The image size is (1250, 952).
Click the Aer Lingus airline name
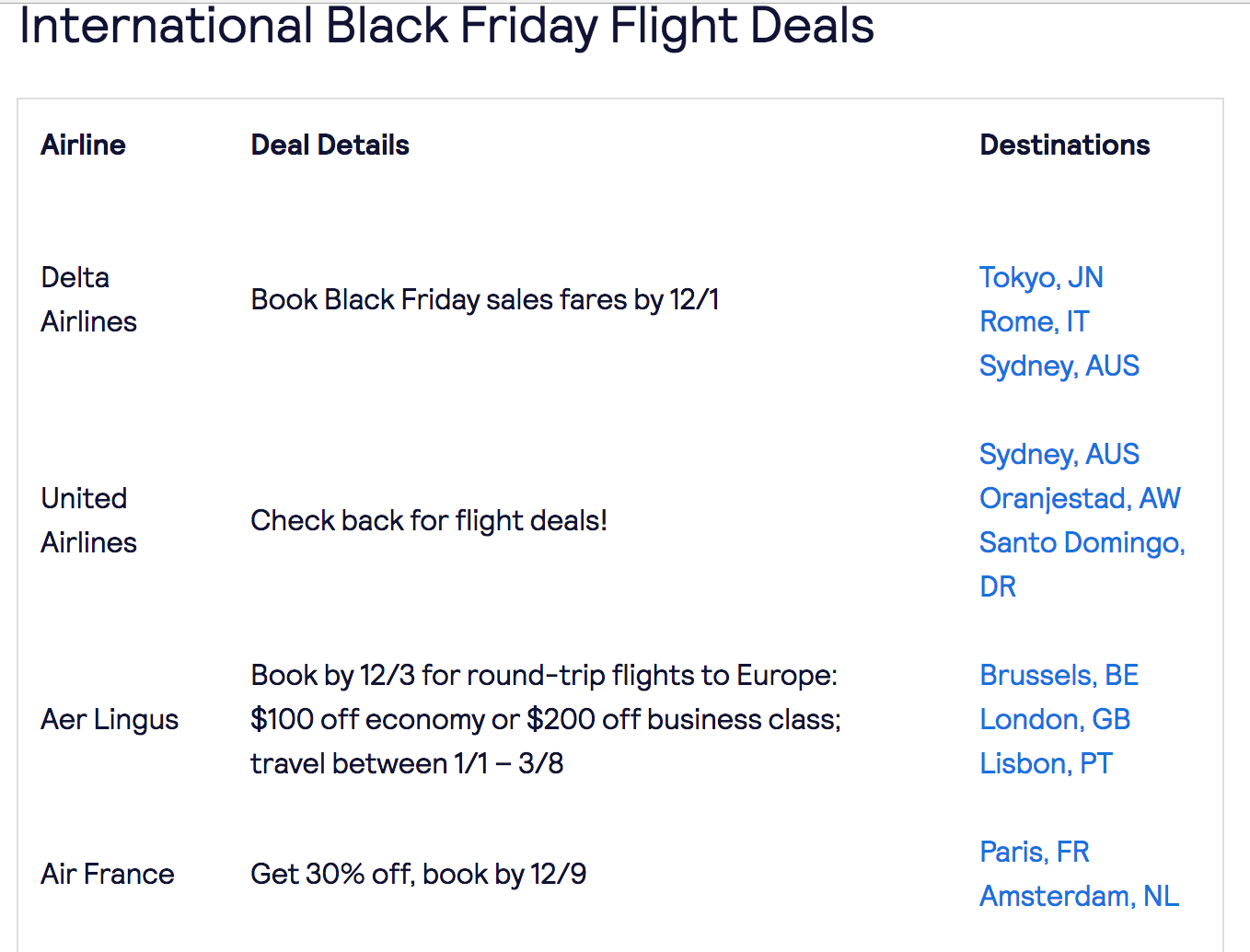[x=110, y=719]
